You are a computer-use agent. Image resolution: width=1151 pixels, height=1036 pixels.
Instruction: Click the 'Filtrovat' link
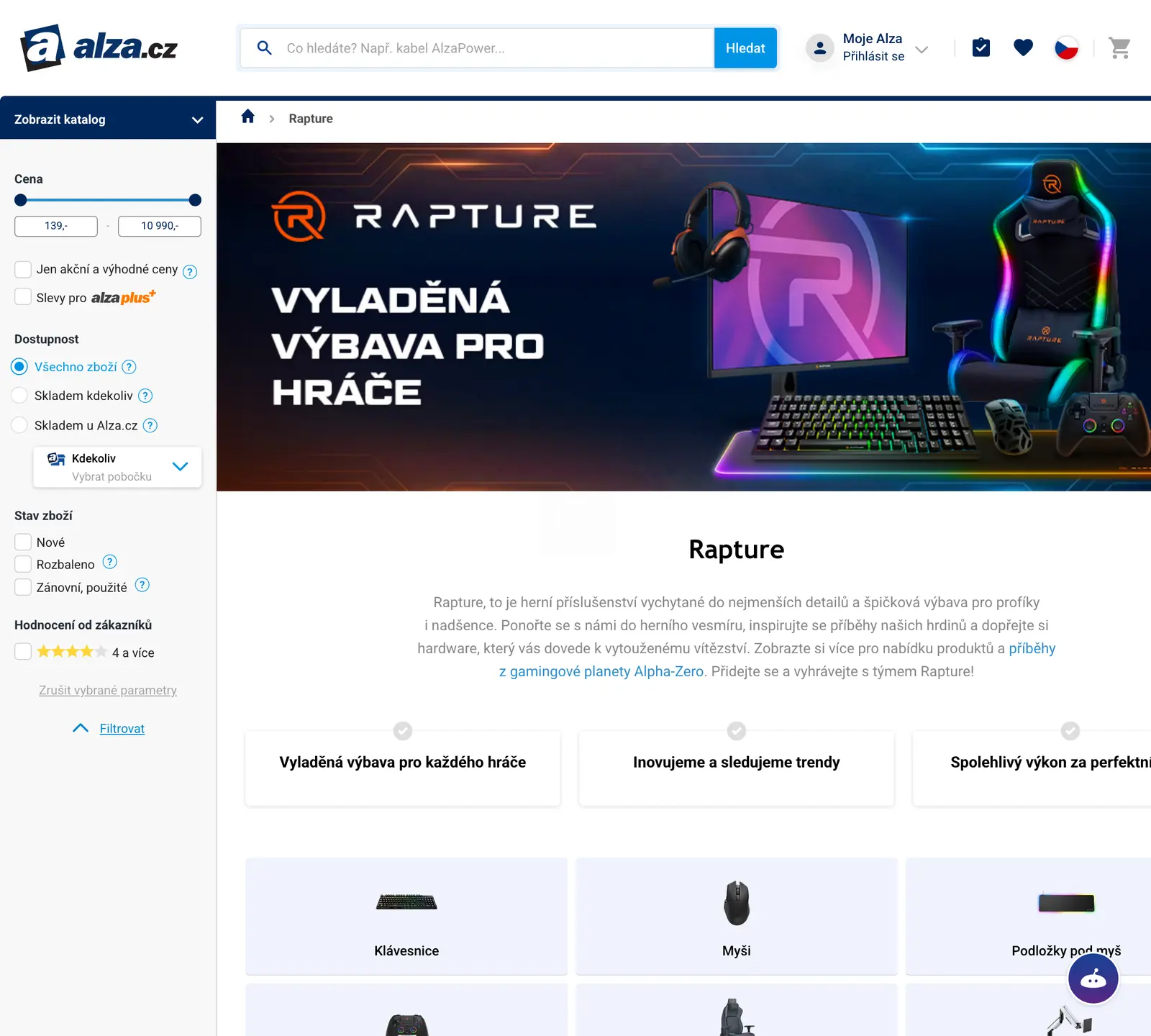click(122, 728)
